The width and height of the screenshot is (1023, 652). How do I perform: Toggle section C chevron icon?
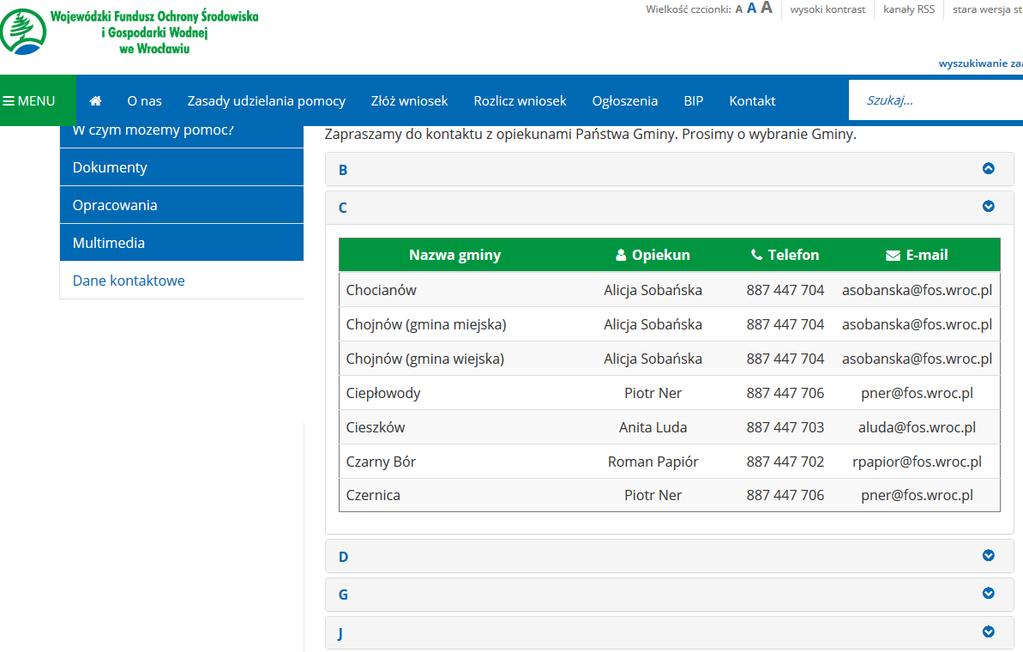tap(988, 206)
